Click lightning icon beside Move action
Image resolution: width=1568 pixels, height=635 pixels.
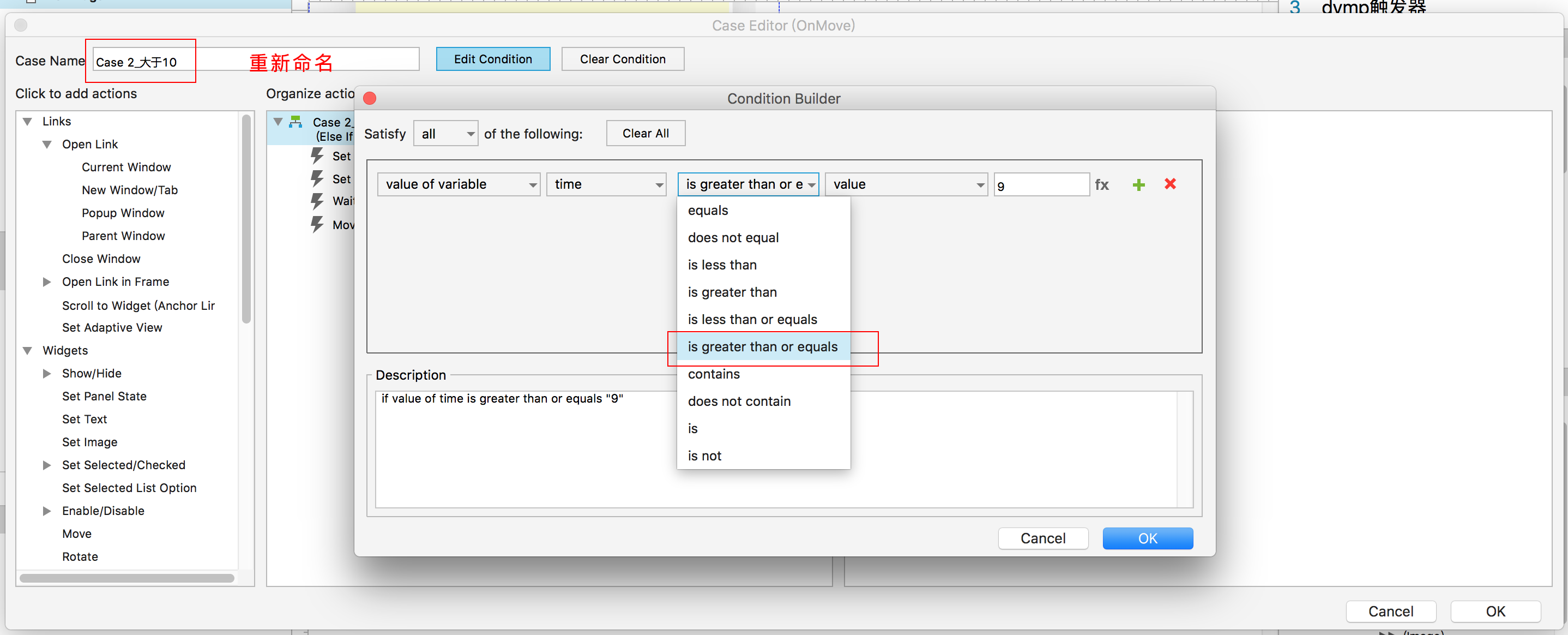pos(317,225)
